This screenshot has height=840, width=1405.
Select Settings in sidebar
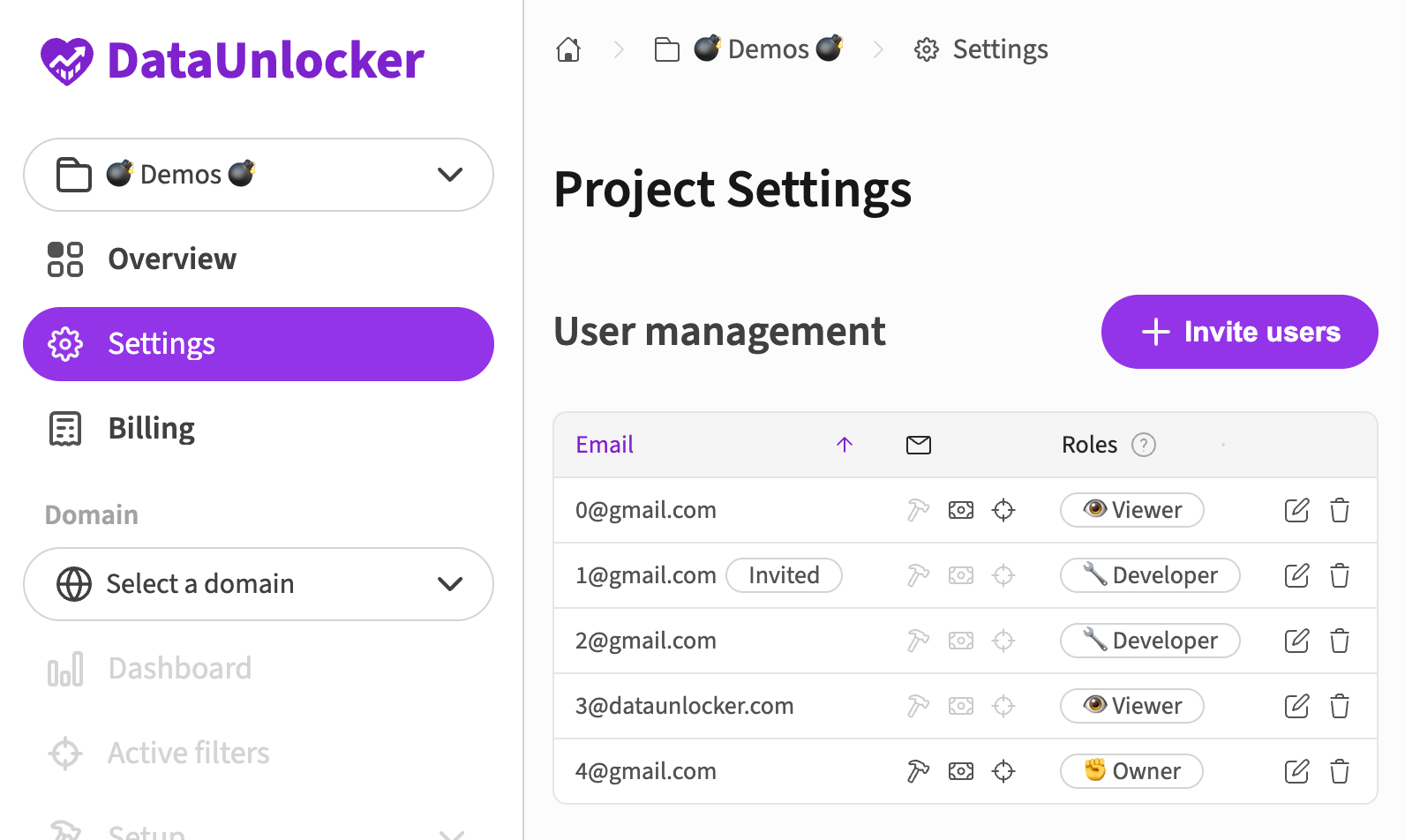(x=259, y=344)
